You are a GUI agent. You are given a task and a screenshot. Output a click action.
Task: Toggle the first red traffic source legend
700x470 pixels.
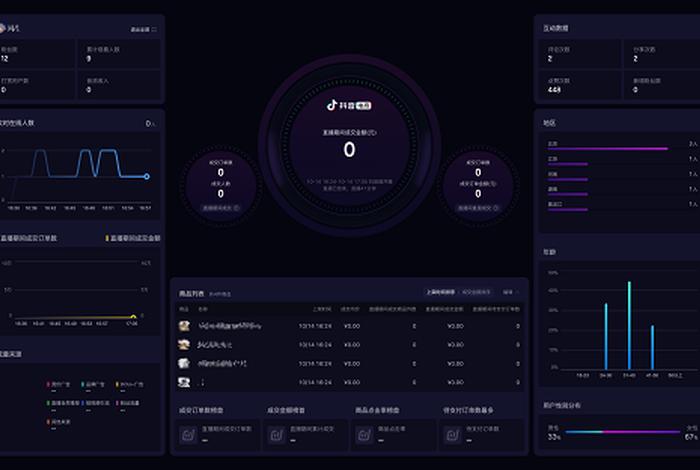(47, 383)
